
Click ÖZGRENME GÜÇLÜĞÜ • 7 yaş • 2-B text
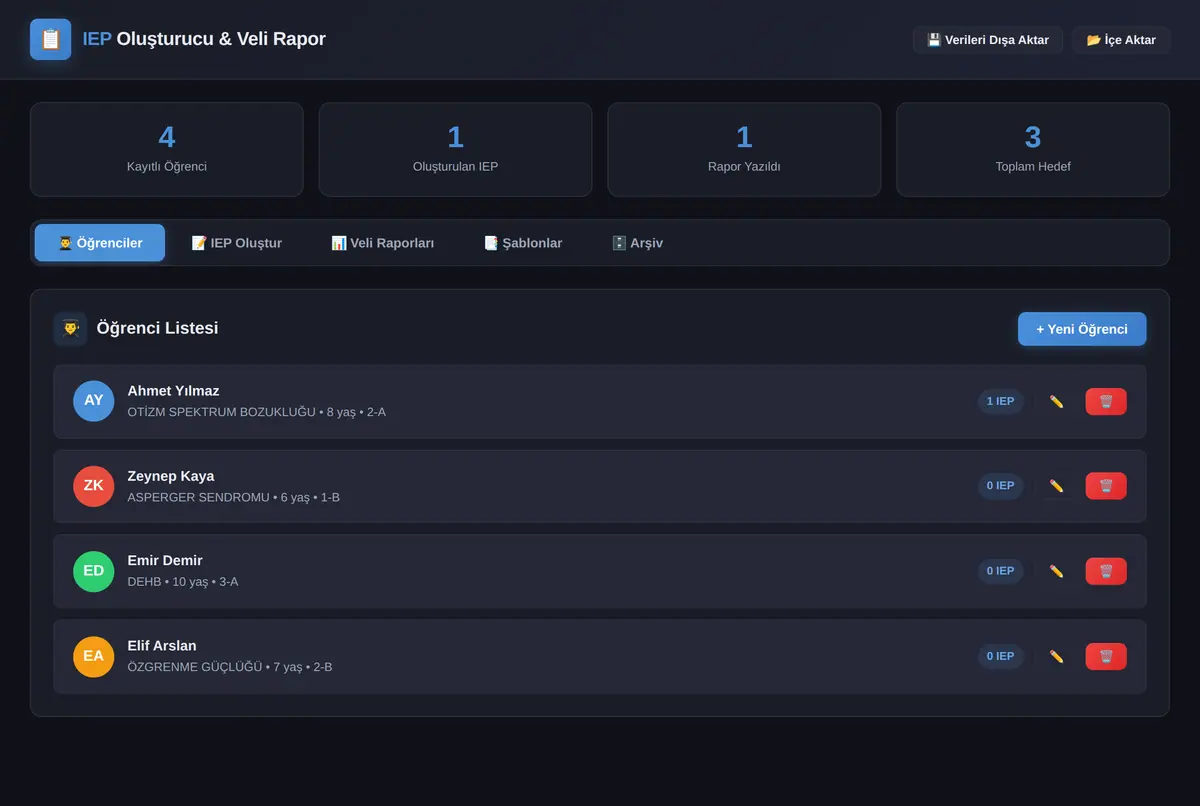[x=230, y=667]
